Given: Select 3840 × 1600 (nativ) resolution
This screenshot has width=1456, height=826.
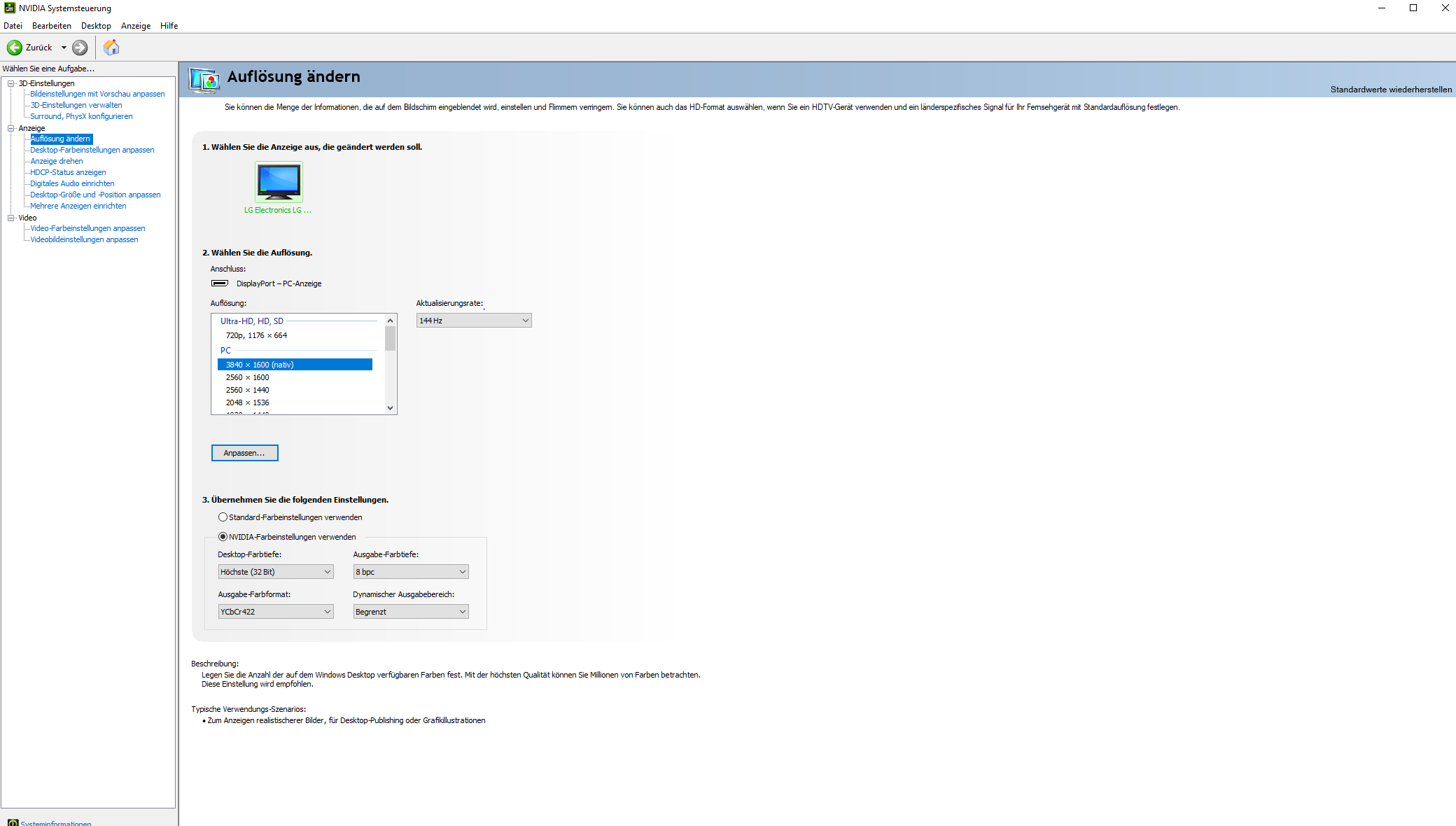Looking at the screenshot, I should point(295,365).
